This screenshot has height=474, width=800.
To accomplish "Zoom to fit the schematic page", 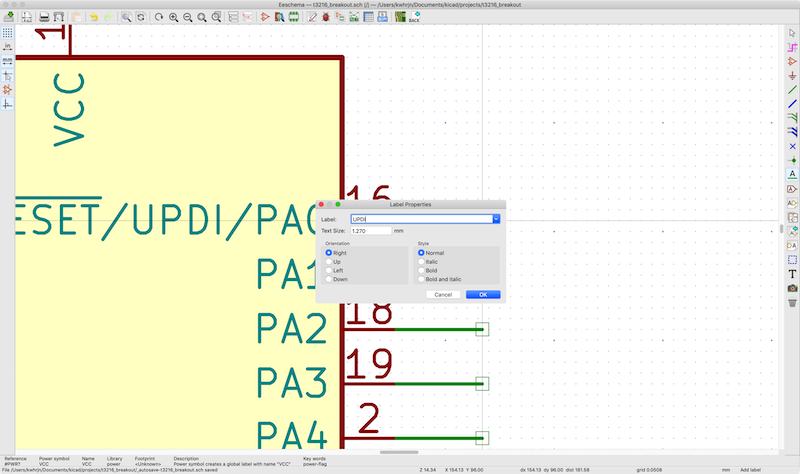I will (202, 17).
